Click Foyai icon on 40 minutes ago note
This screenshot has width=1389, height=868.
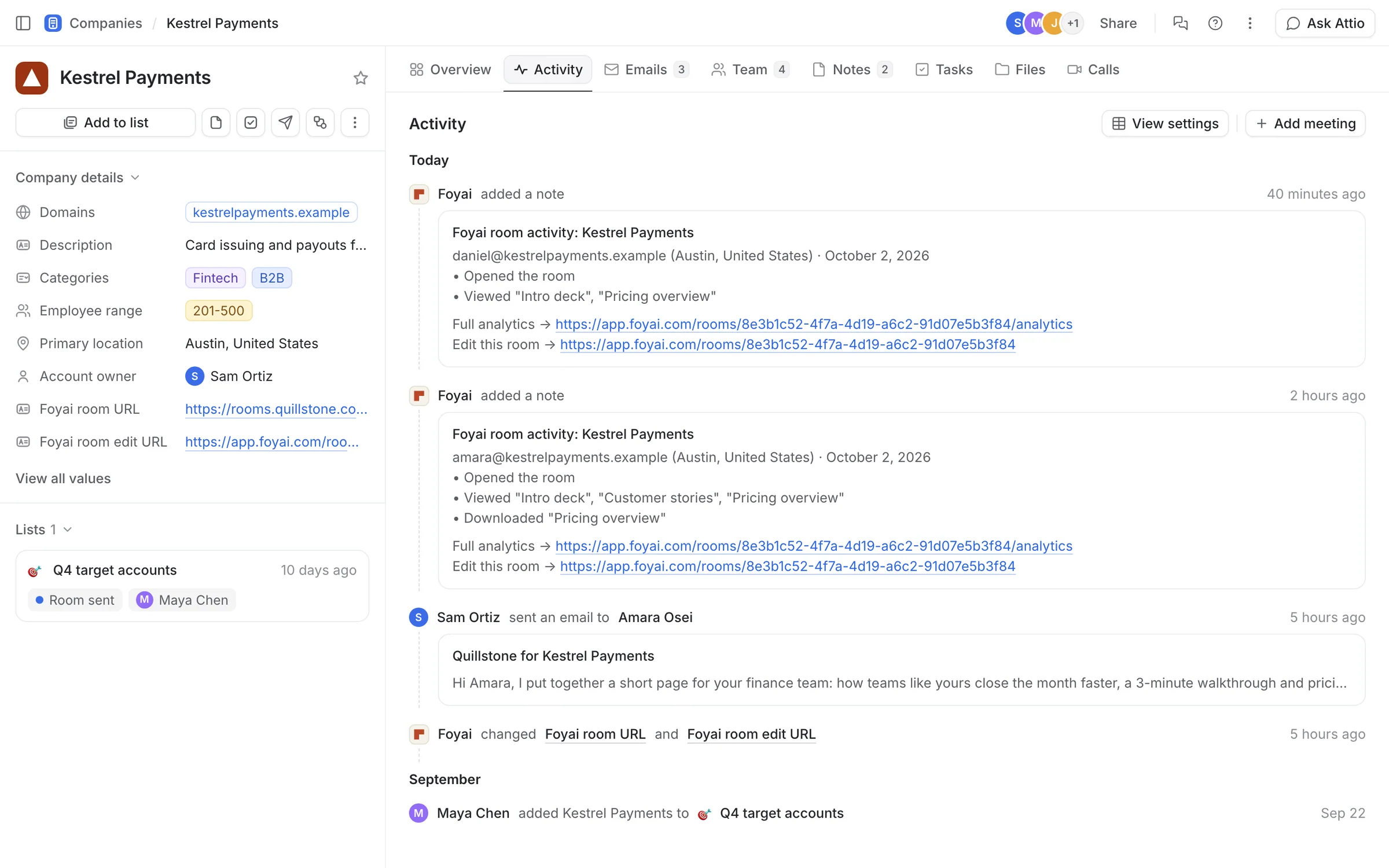coord(419,194)
